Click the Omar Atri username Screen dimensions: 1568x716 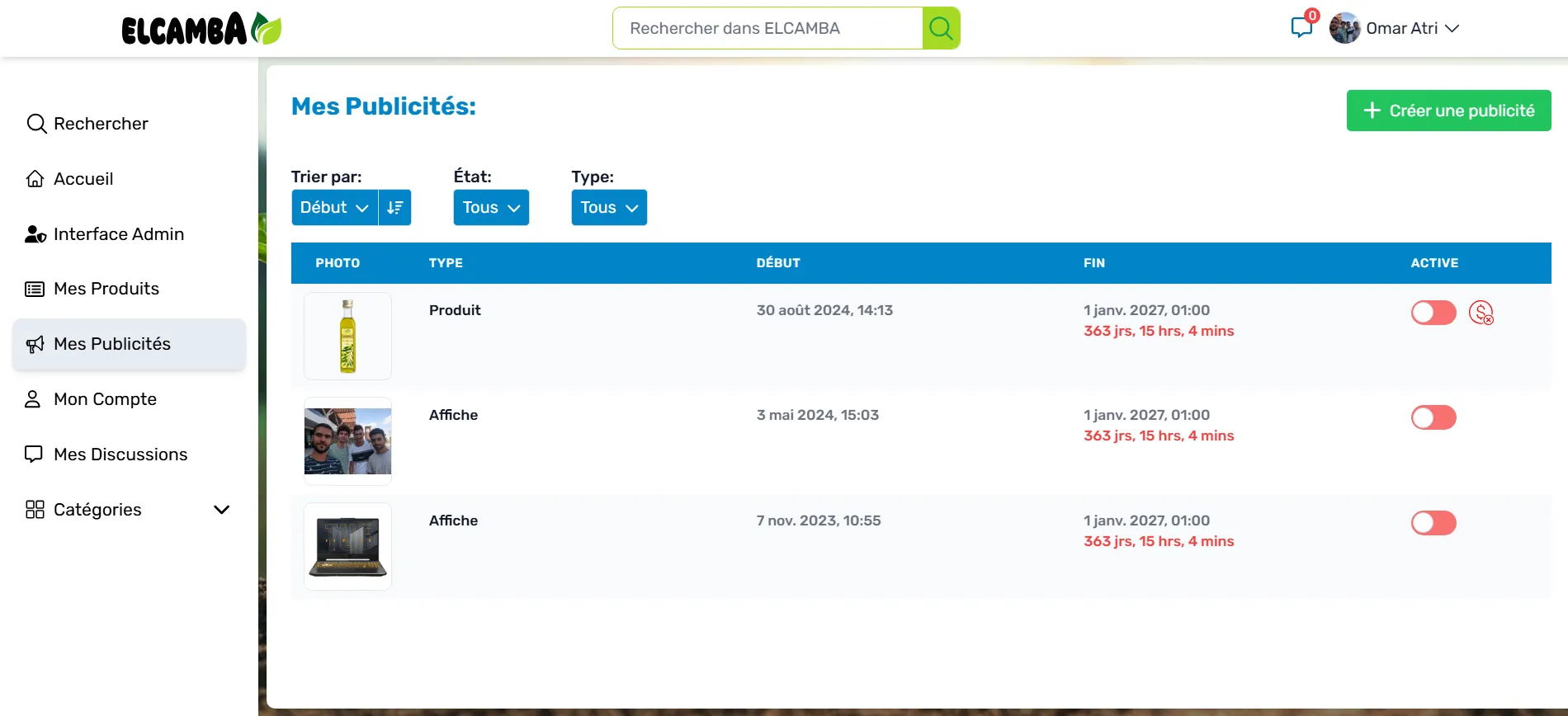click(x=1401, y=28)
